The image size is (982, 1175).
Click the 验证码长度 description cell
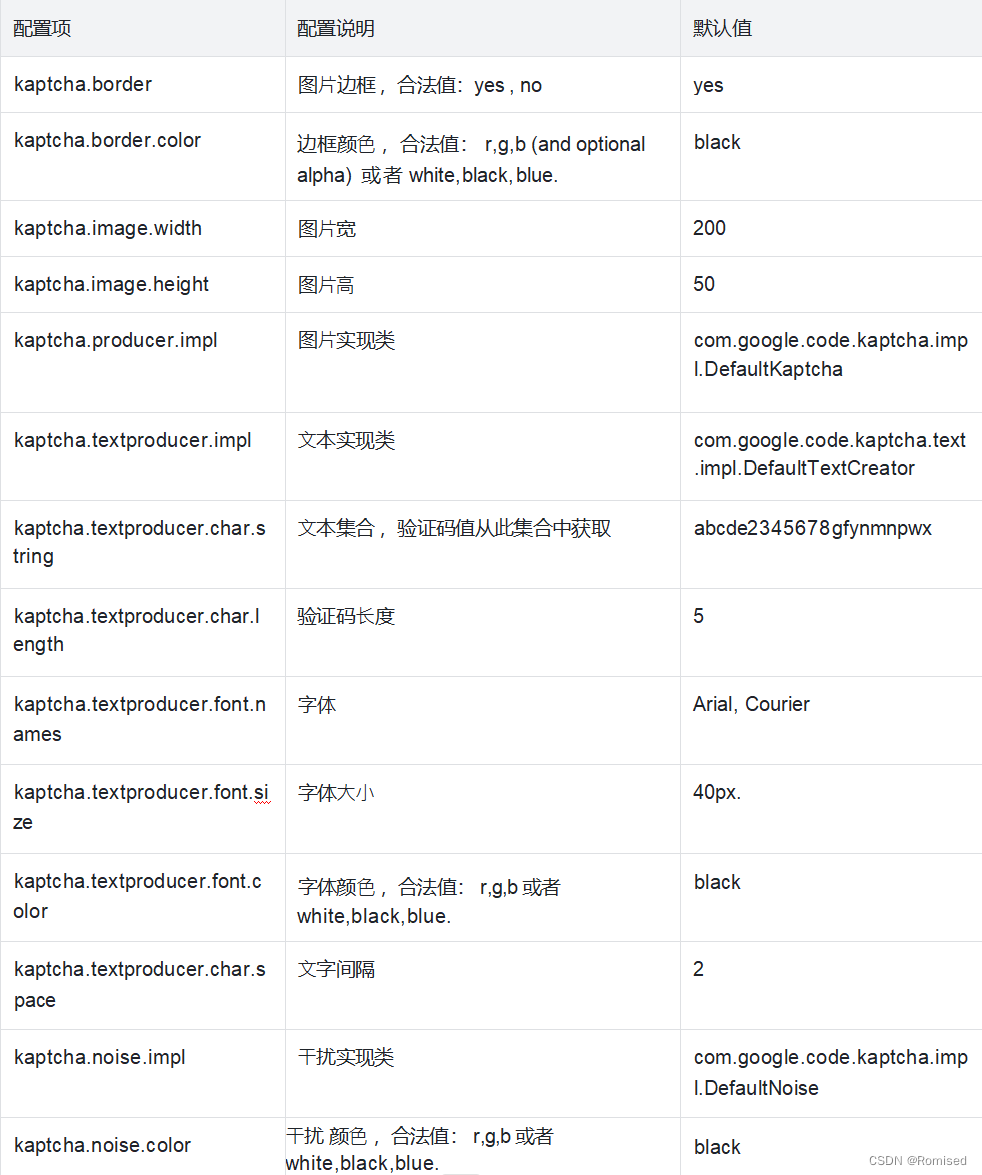click(x=344, y=616)
